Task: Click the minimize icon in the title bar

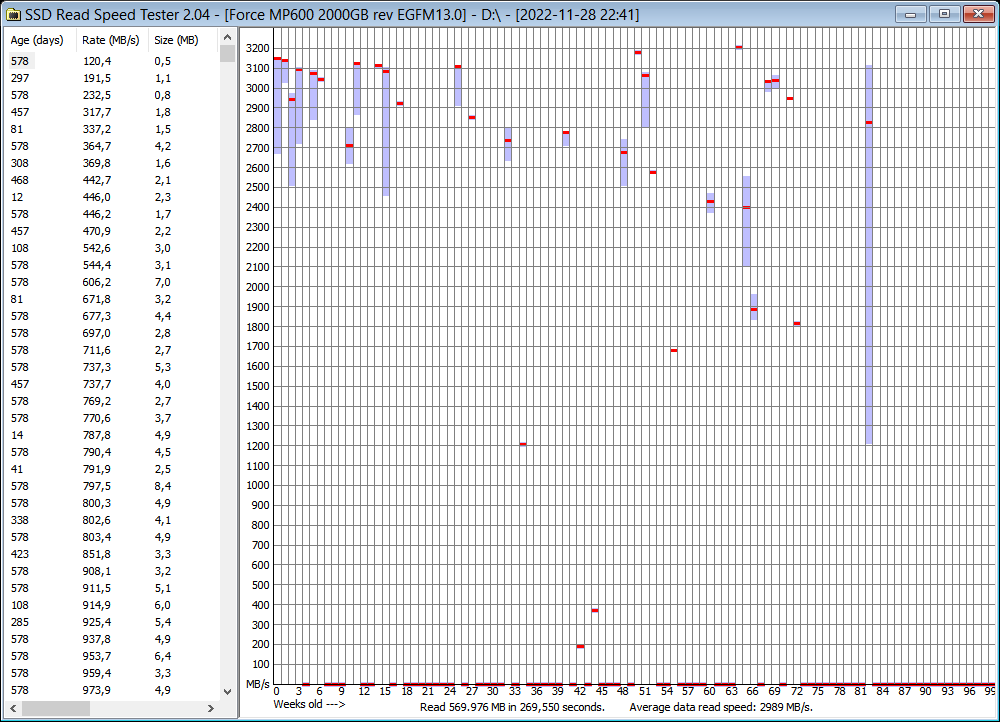Action: pos(910,14)
